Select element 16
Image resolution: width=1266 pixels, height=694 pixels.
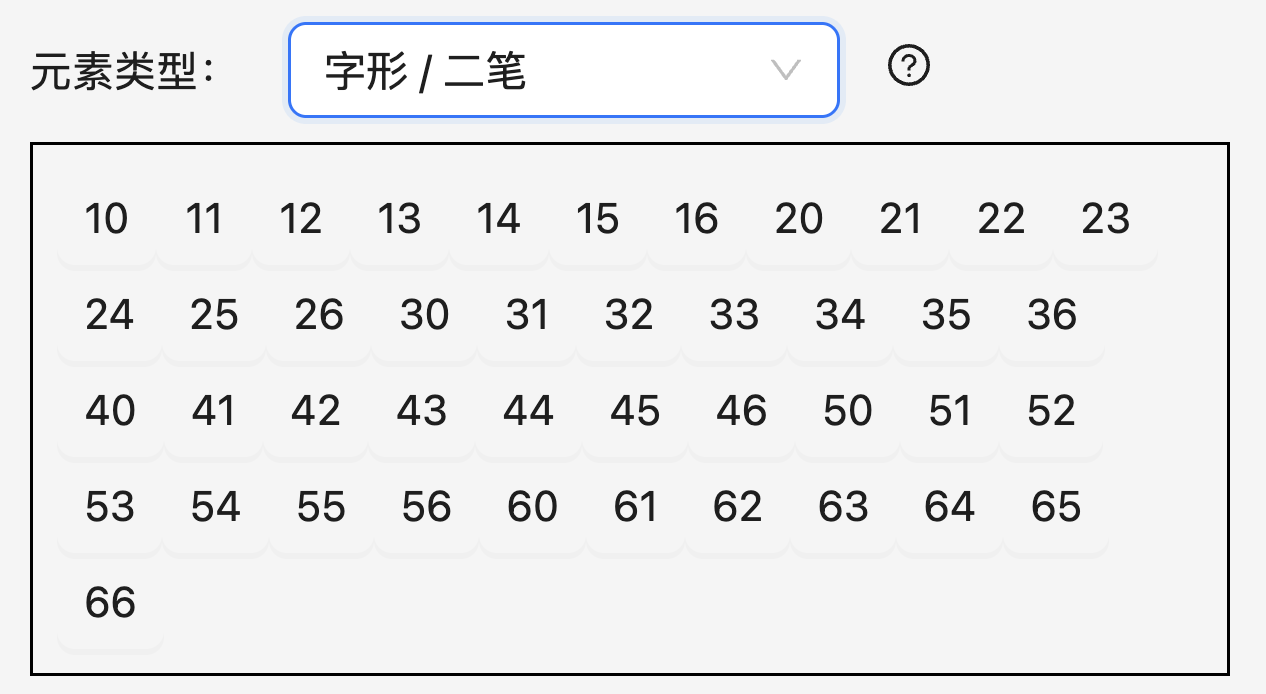point(696,220)
